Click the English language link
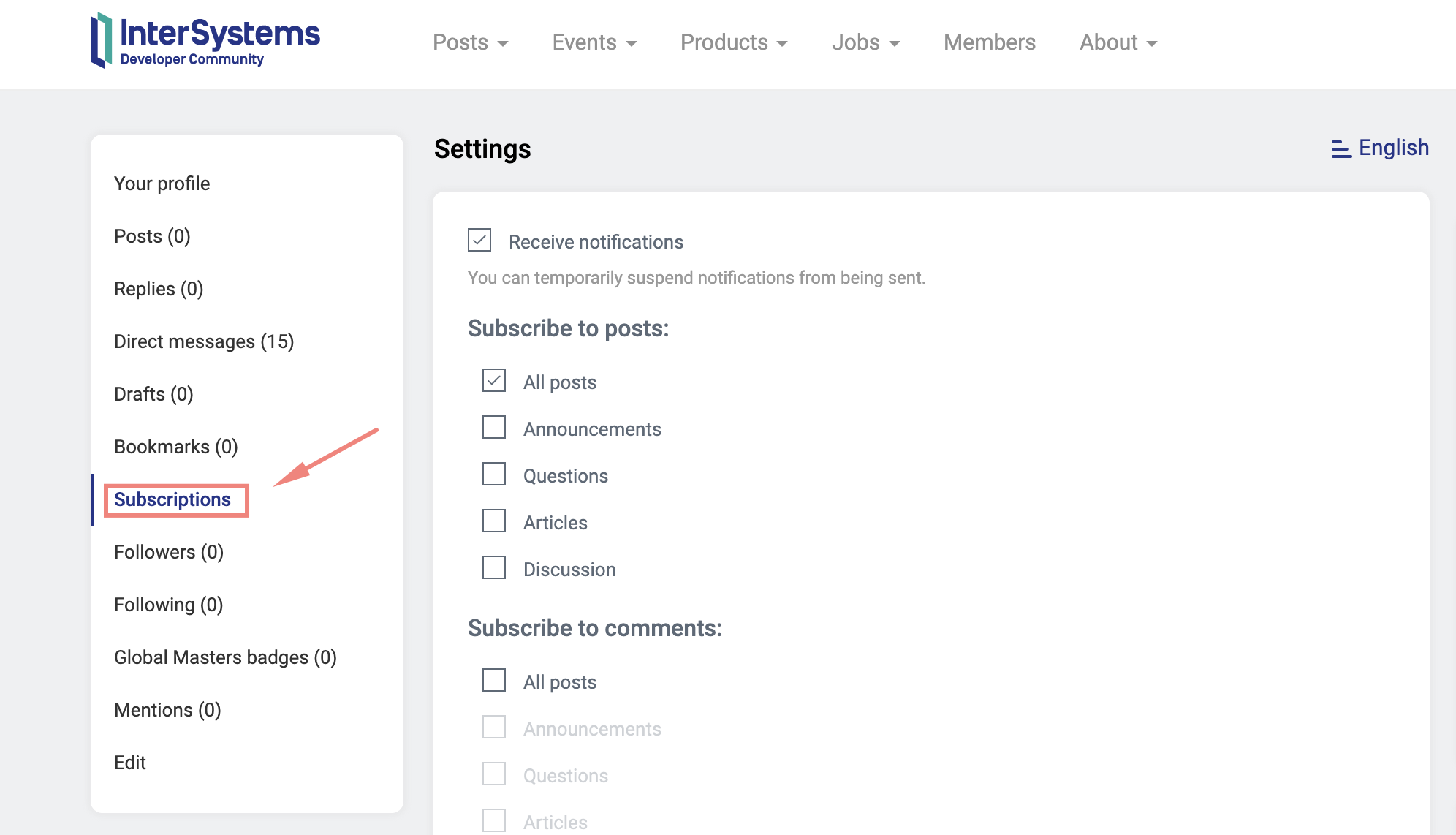The width and height of the screenshot is (1456, 835). pos(1393,148)
